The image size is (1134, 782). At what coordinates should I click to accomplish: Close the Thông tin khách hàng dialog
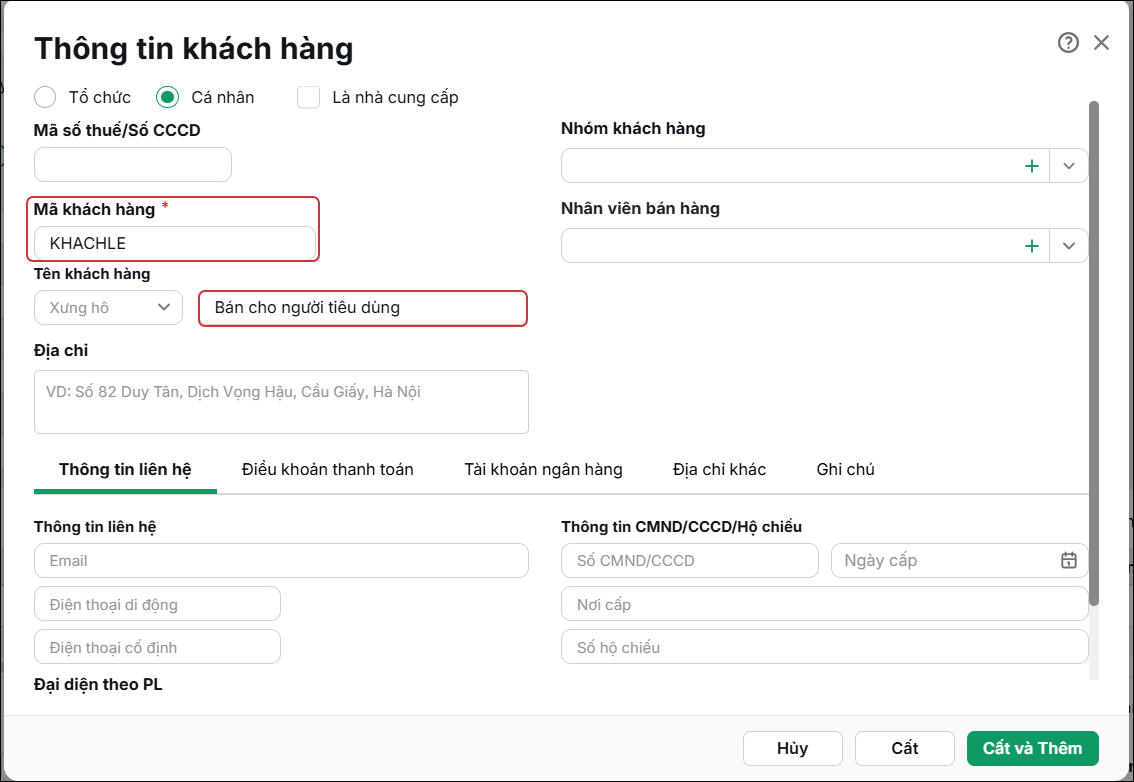click(1101, 43)
